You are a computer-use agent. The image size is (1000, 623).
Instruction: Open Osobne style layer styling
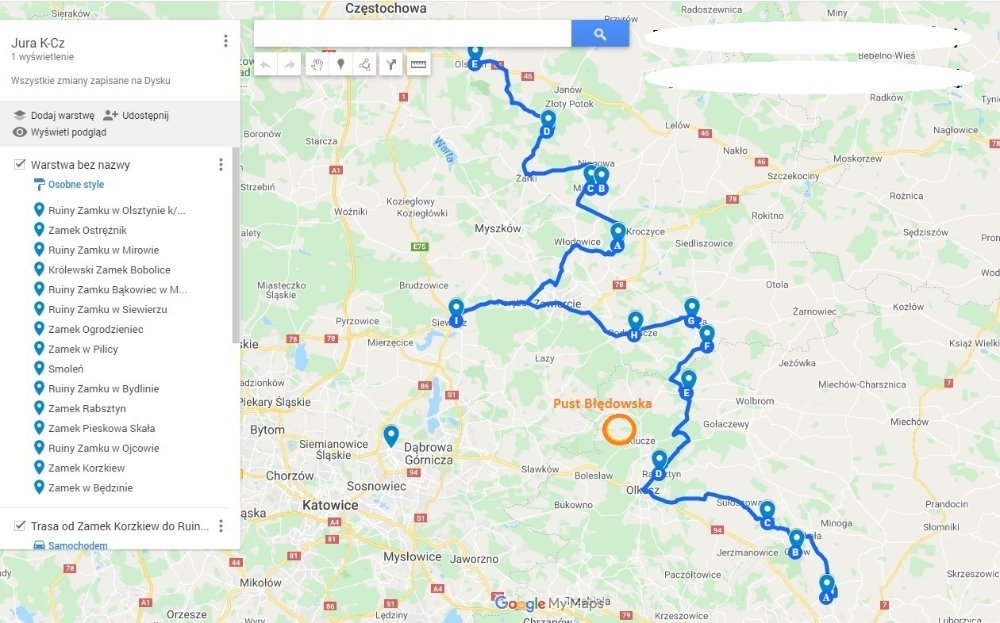pyautogui.click(x=69, y=184)
